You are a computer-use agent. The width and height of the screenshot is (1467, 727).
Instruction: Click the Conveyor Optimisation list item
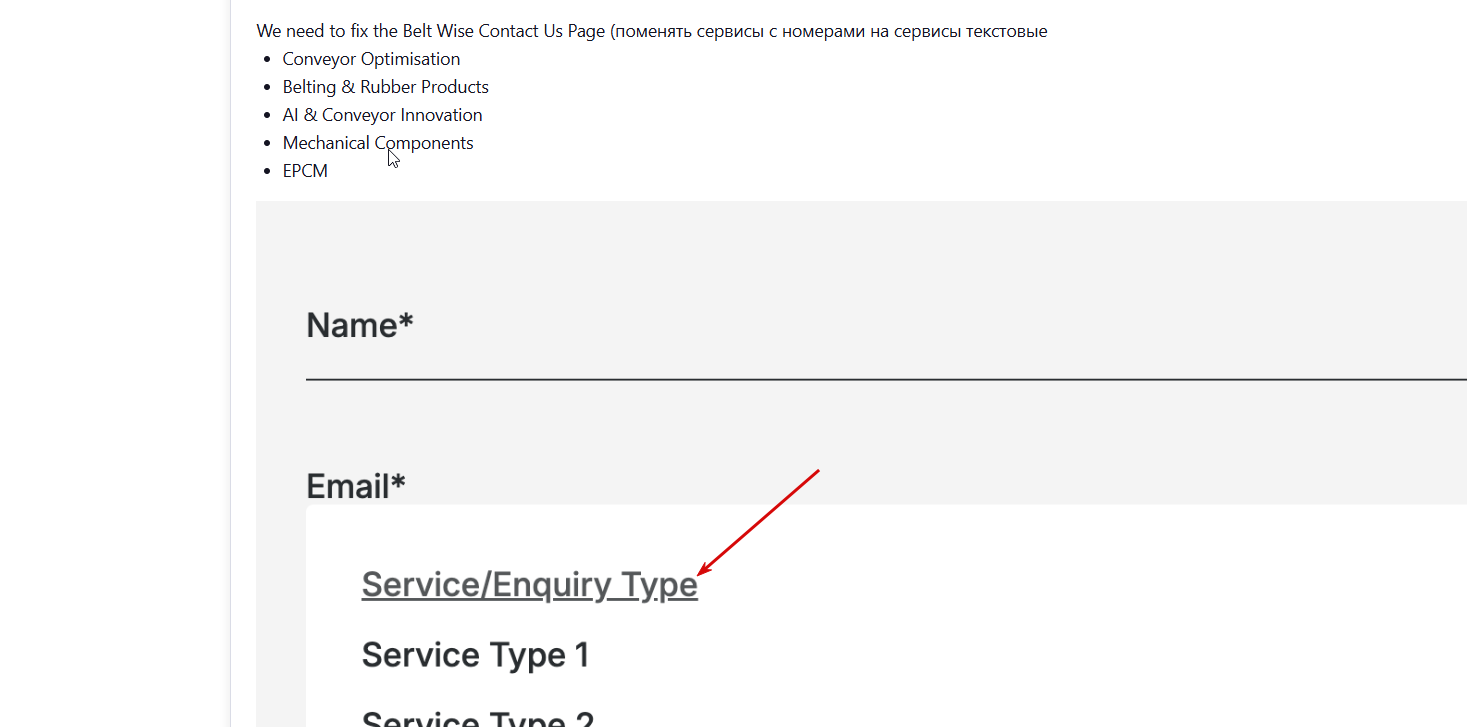[x=371, y=59]
